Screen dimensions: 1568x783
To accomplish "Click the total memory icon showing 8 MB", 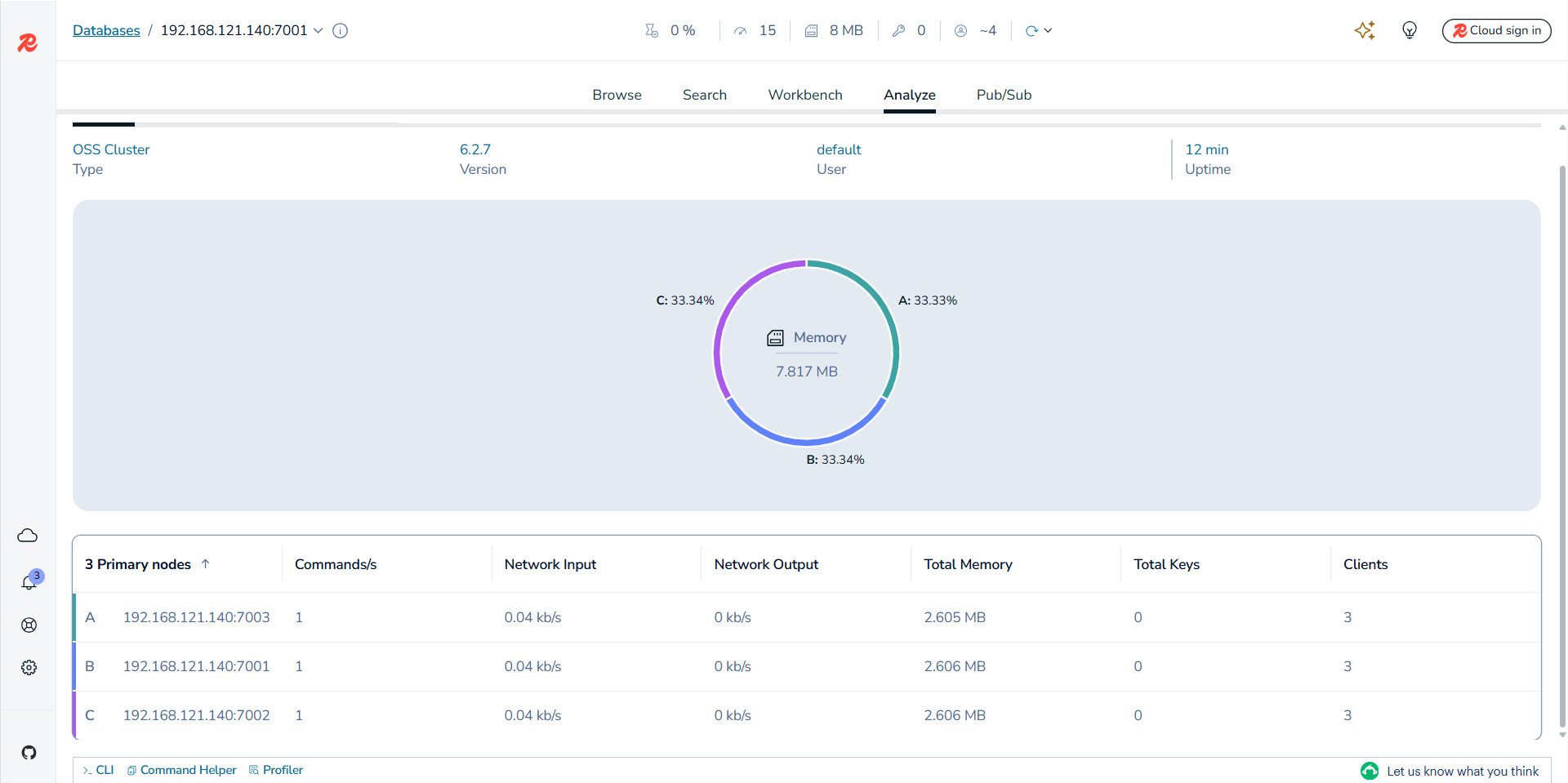I will click(811, 31).
